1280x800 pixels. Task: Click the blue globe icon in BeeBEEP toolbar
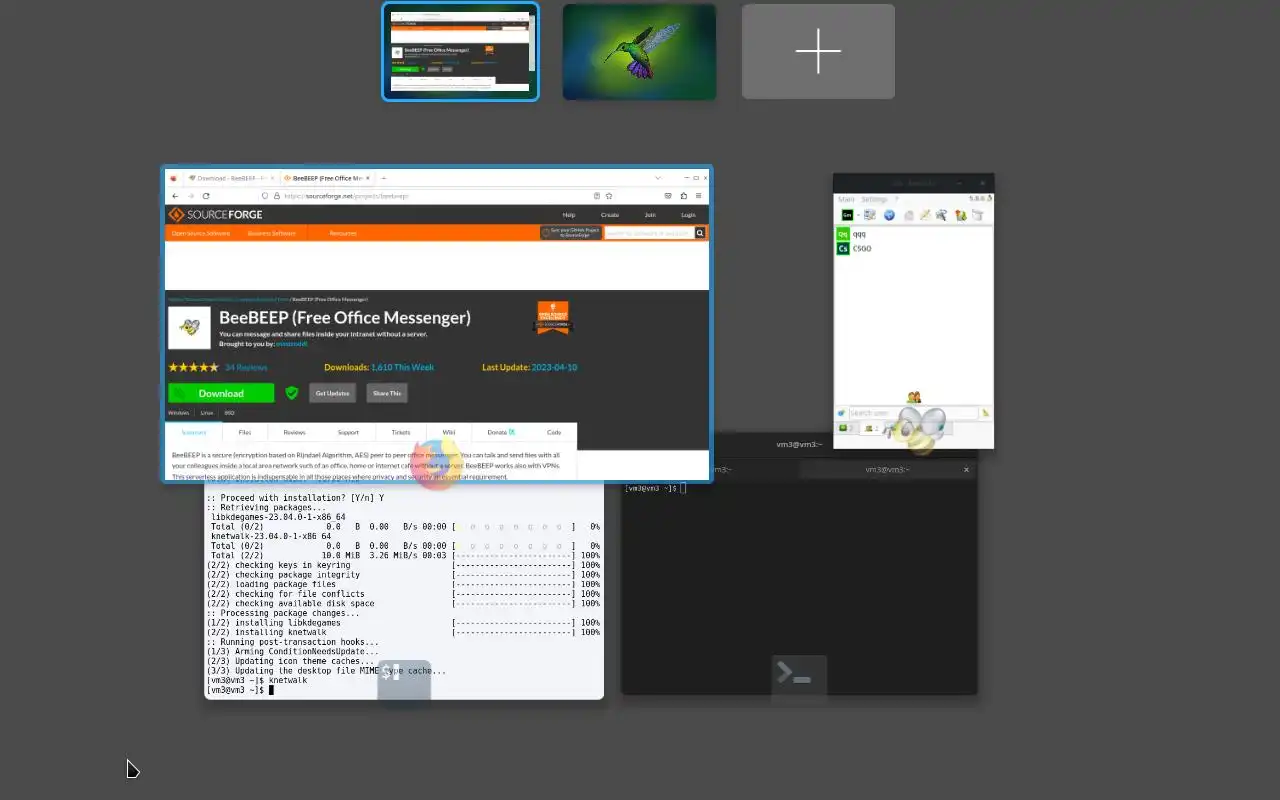889,215
